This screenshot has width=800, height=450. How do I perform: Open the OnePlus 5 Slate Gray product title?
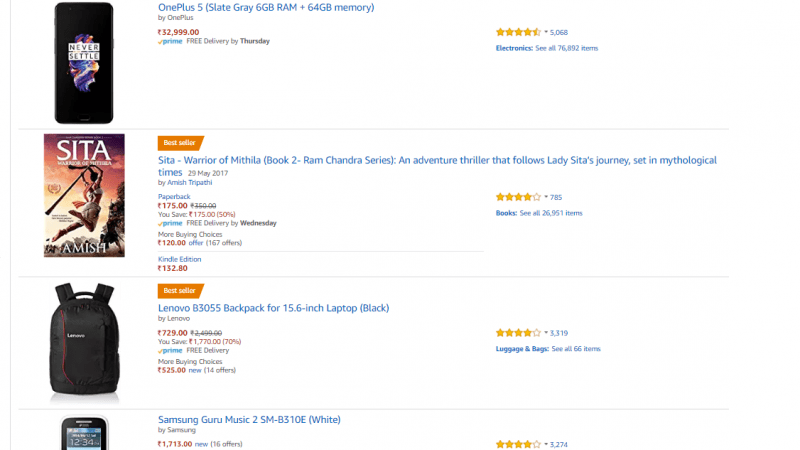coord(266,8)
